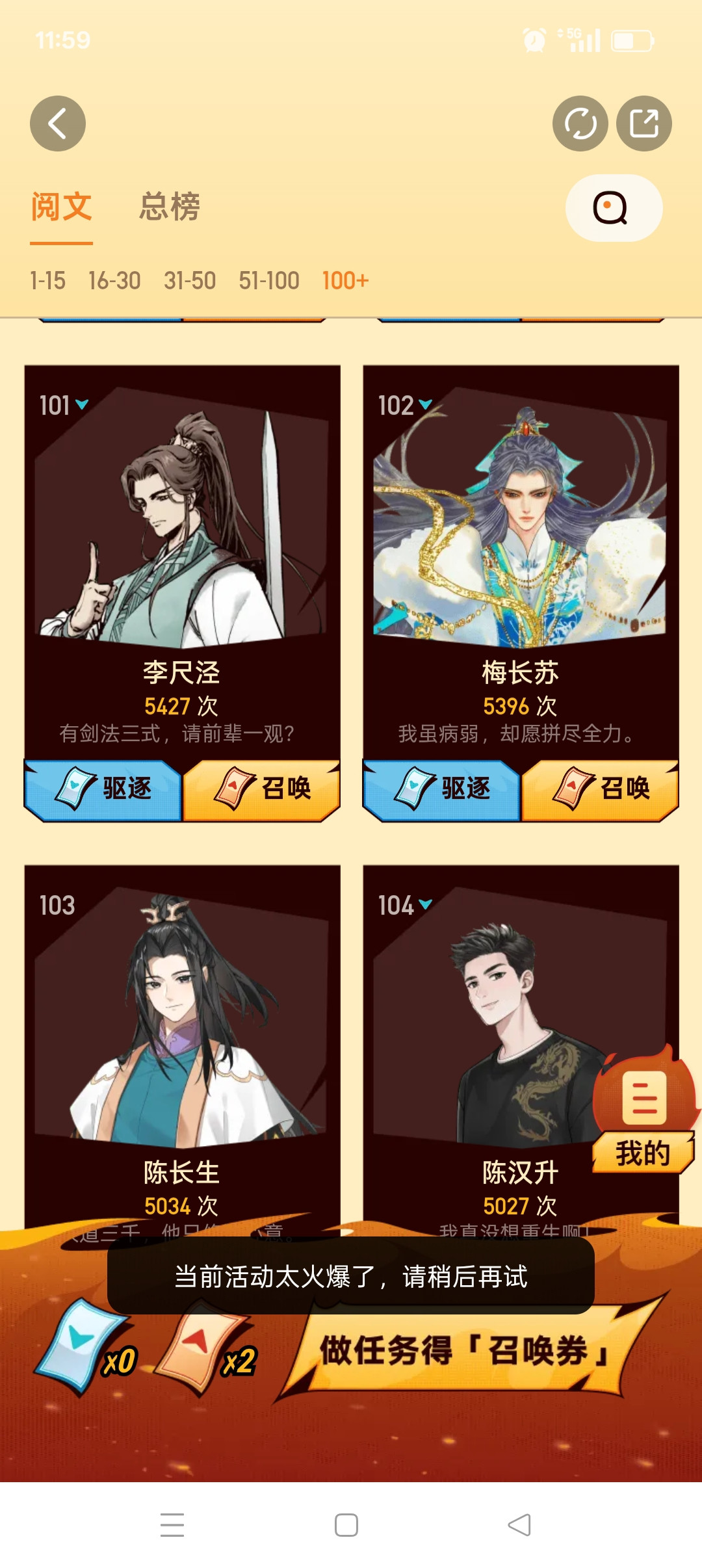Expand rank 101 dropdown arrow
The width and height of the screenshot is (702, 1568).
click(x=82, y=404)
